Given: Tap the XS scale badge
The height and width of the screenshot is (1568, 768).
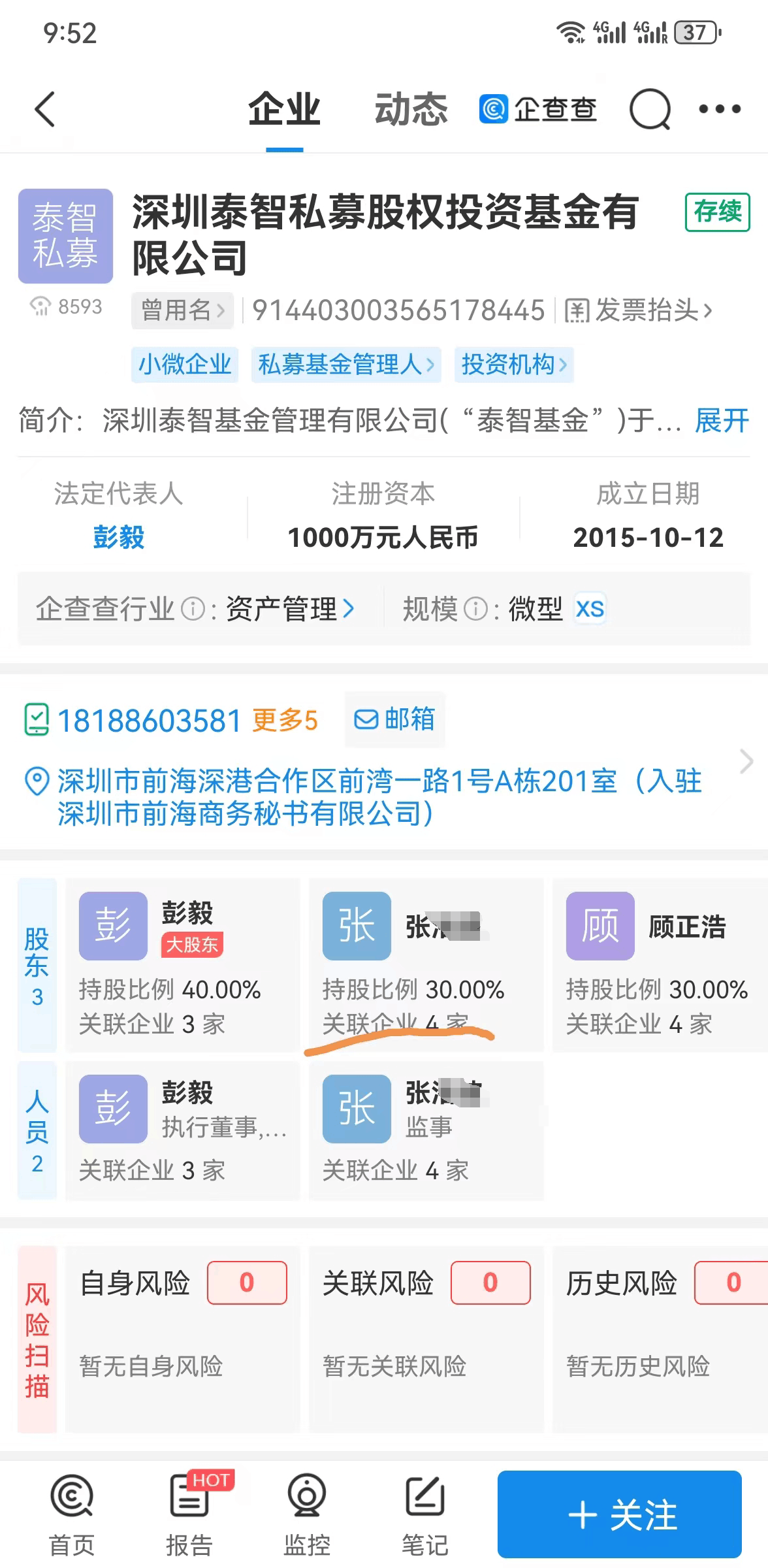Looking at the screenshot, I should (590, 609).
